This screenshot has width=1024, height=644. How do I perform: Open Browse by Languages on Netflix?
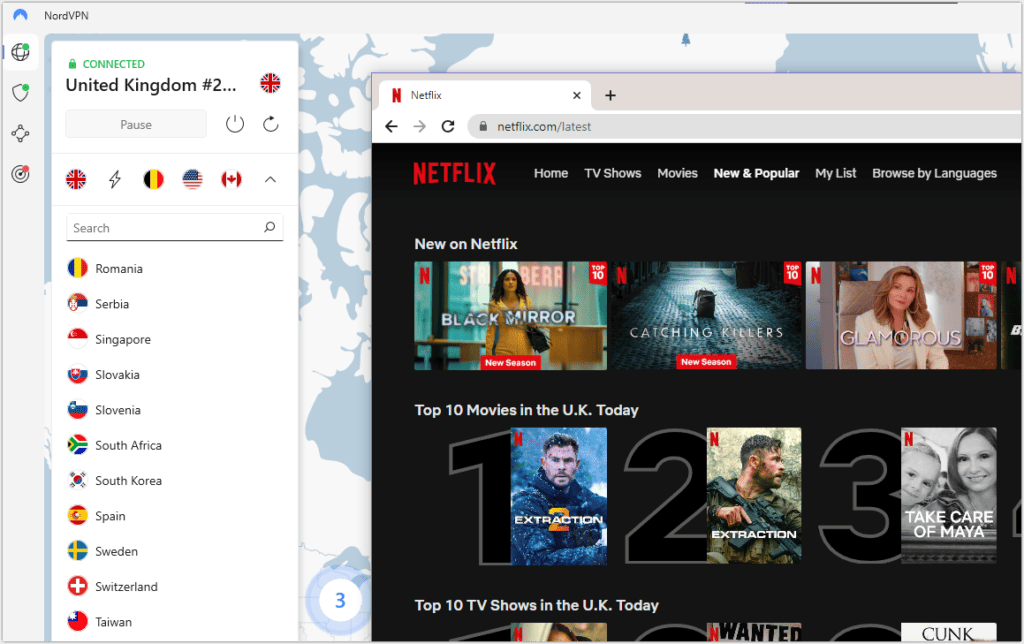point(934,173)
